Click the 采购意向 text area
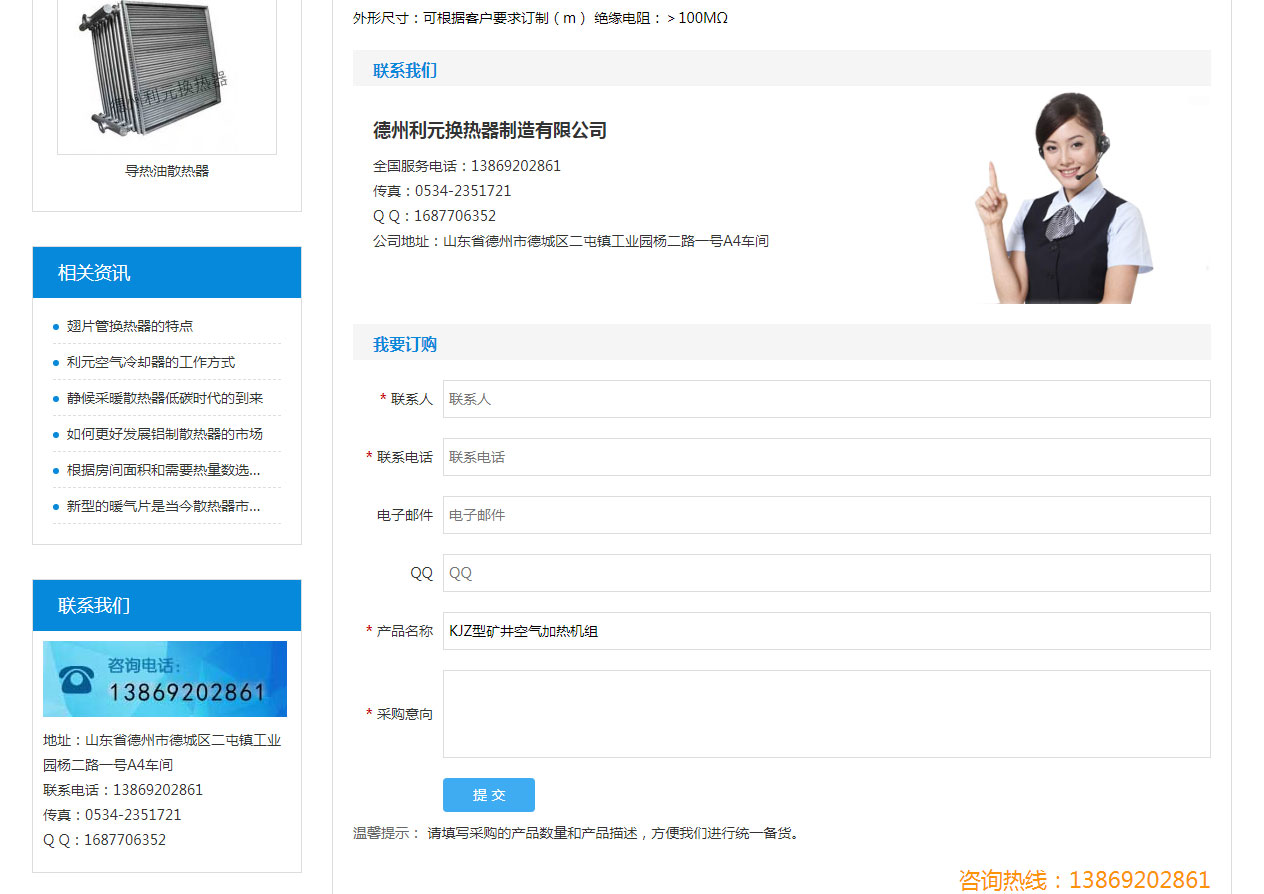Image resolution: width=1264 pixels, height=894 pixels. click(826, 714)
